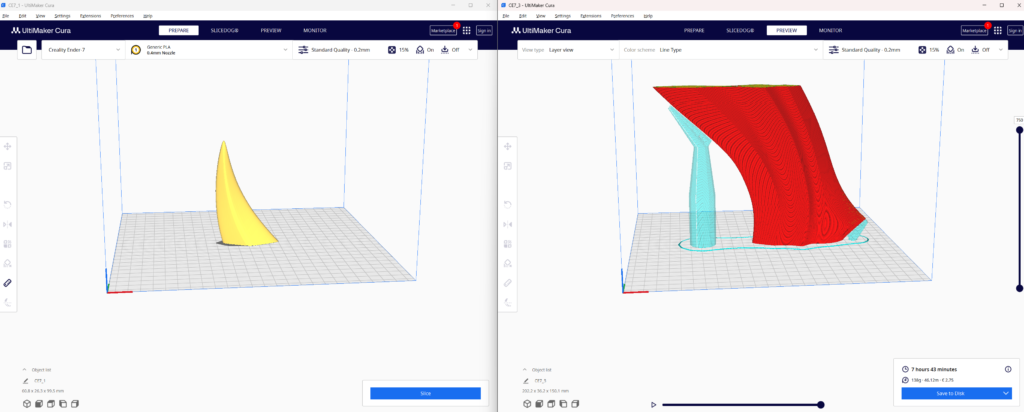The height and width of the screenshot is (412, 1024).
Task: Expand Creality Ender-7 printer dropdown
Action: click(84, 50)
